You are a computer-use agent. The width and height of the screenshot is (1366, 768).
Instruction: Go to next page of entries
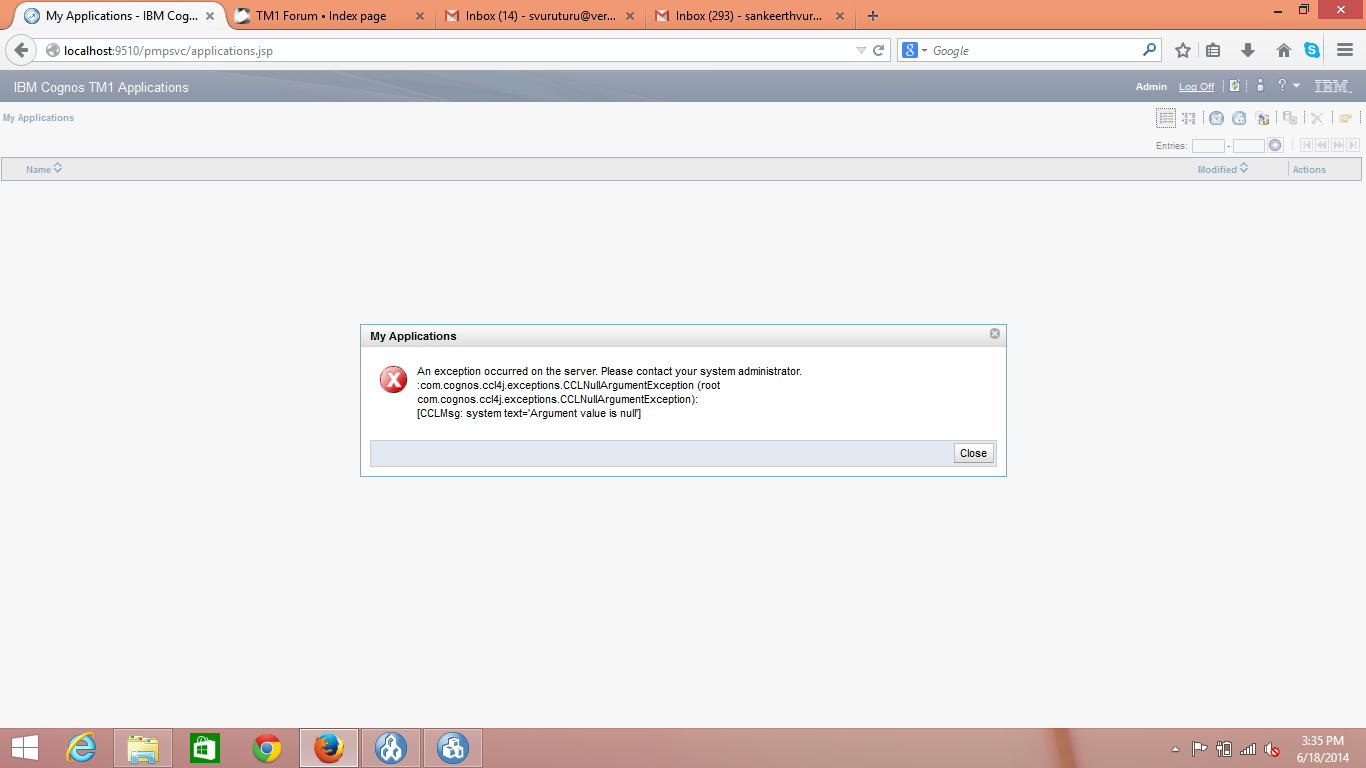1338,145
